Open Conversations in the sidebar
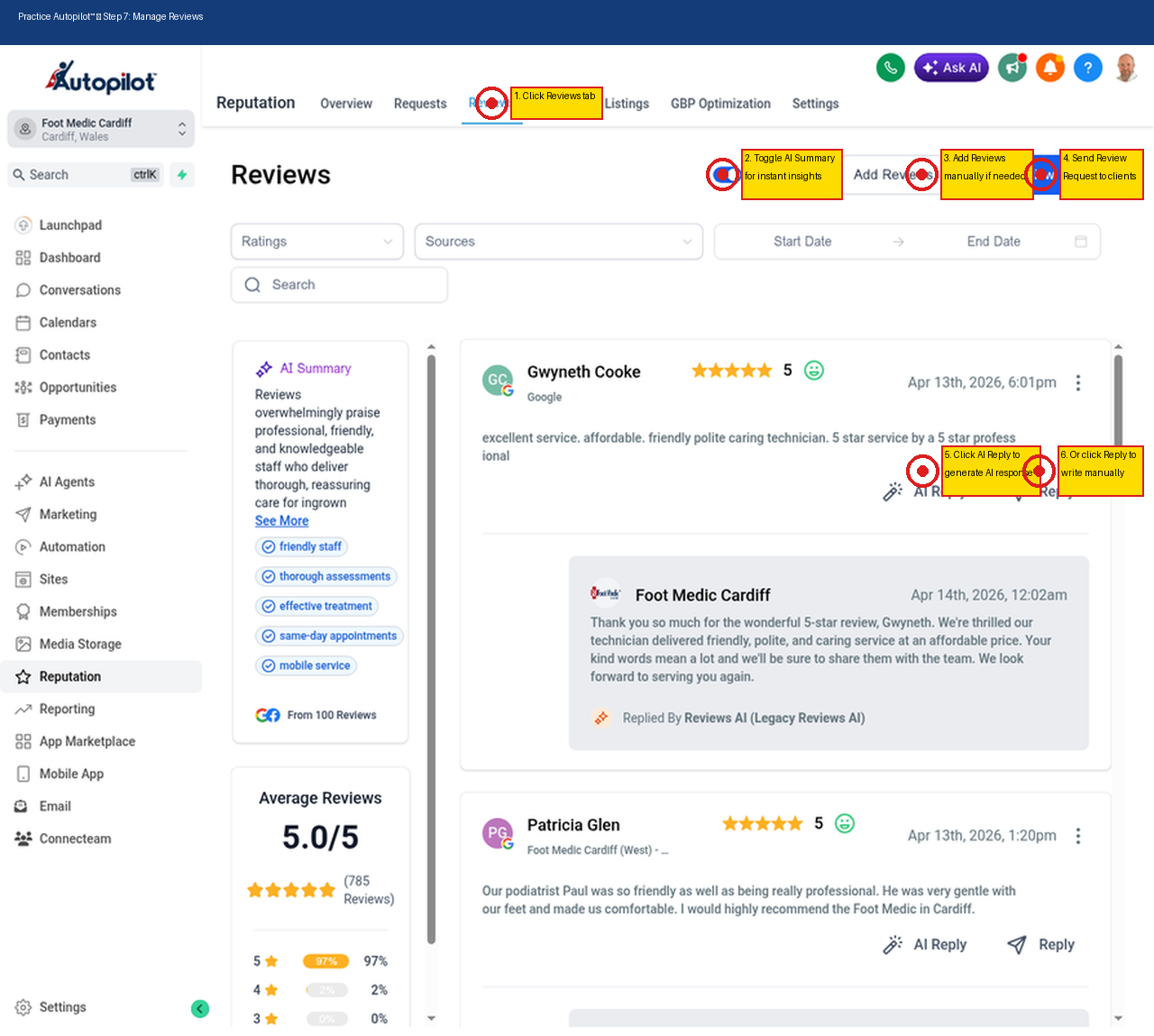The height and width of the screenshot is (1036, 1154). coord(79,290)
